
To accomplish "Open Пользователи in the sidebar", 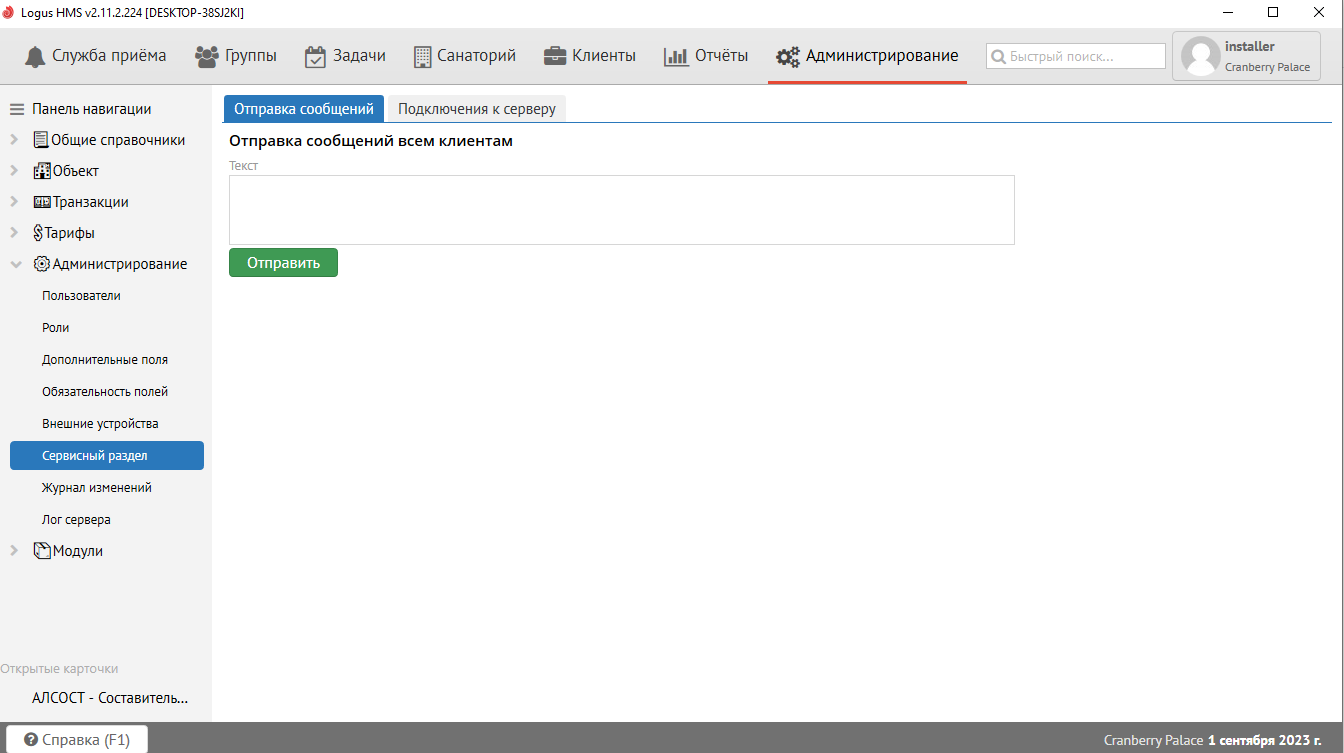I will pyautogui.click(x=81, y=296).
